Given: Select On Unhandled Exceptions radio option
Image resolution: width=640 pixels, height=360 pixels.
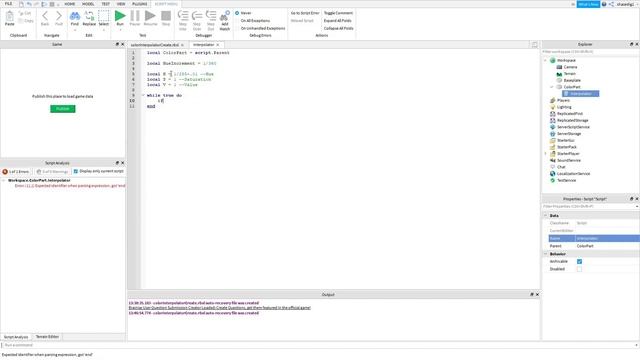Looking at the screenshot, I should [237, 28].
